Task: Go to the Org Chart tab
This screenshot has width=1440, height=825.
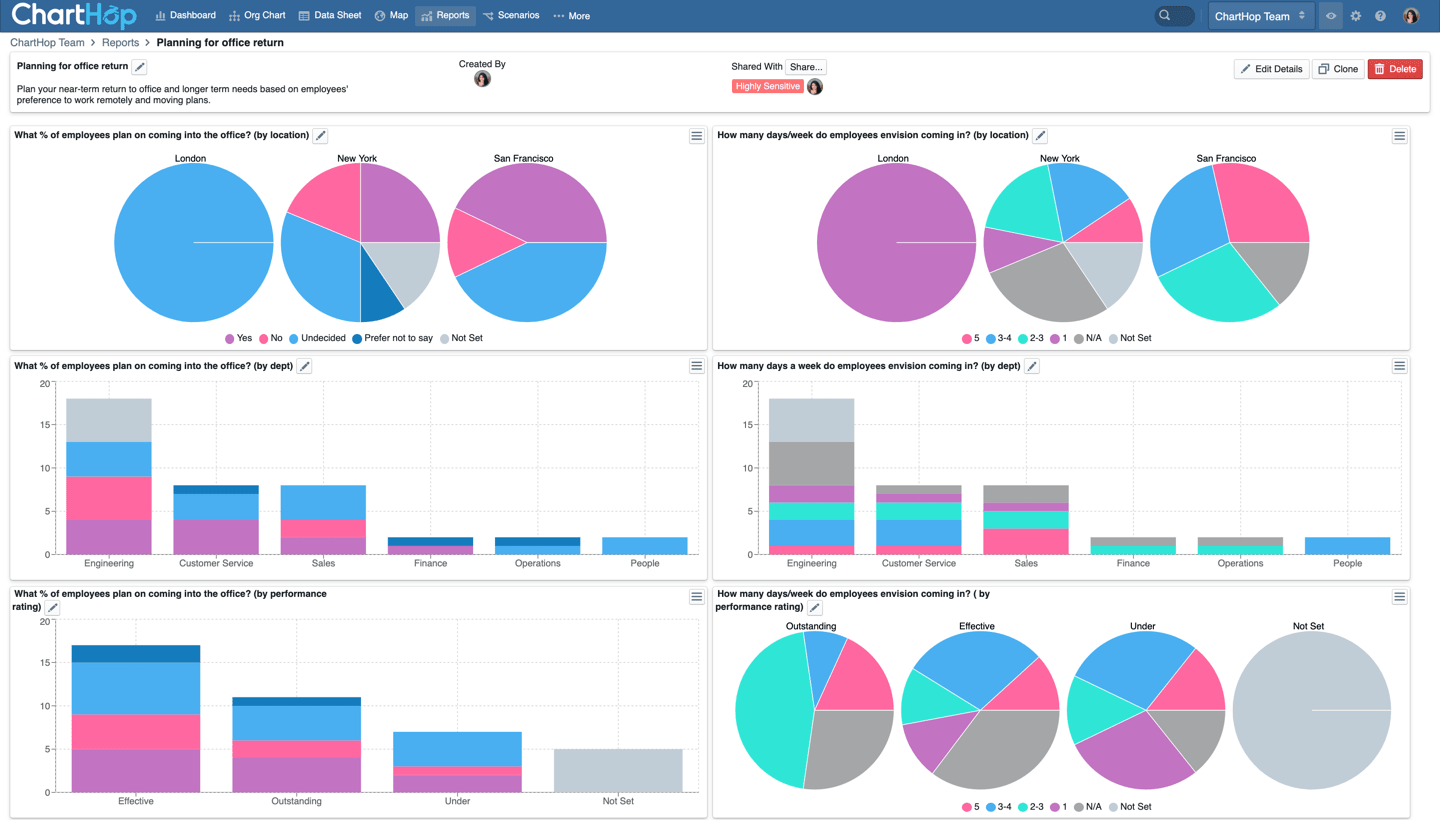Action: tap(257, 16)
